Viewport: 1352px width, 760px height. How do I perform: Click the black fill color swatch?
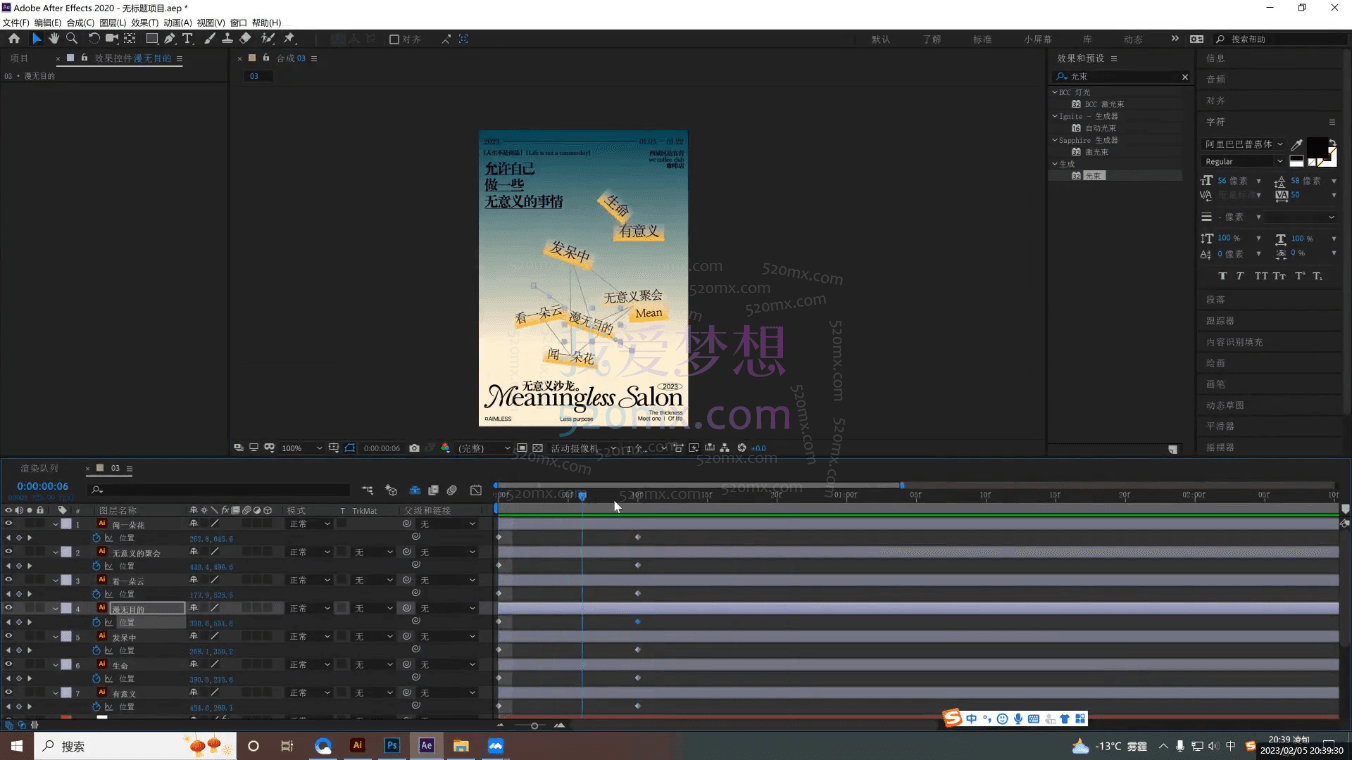pyautogui.click(x=1316, y=148)
